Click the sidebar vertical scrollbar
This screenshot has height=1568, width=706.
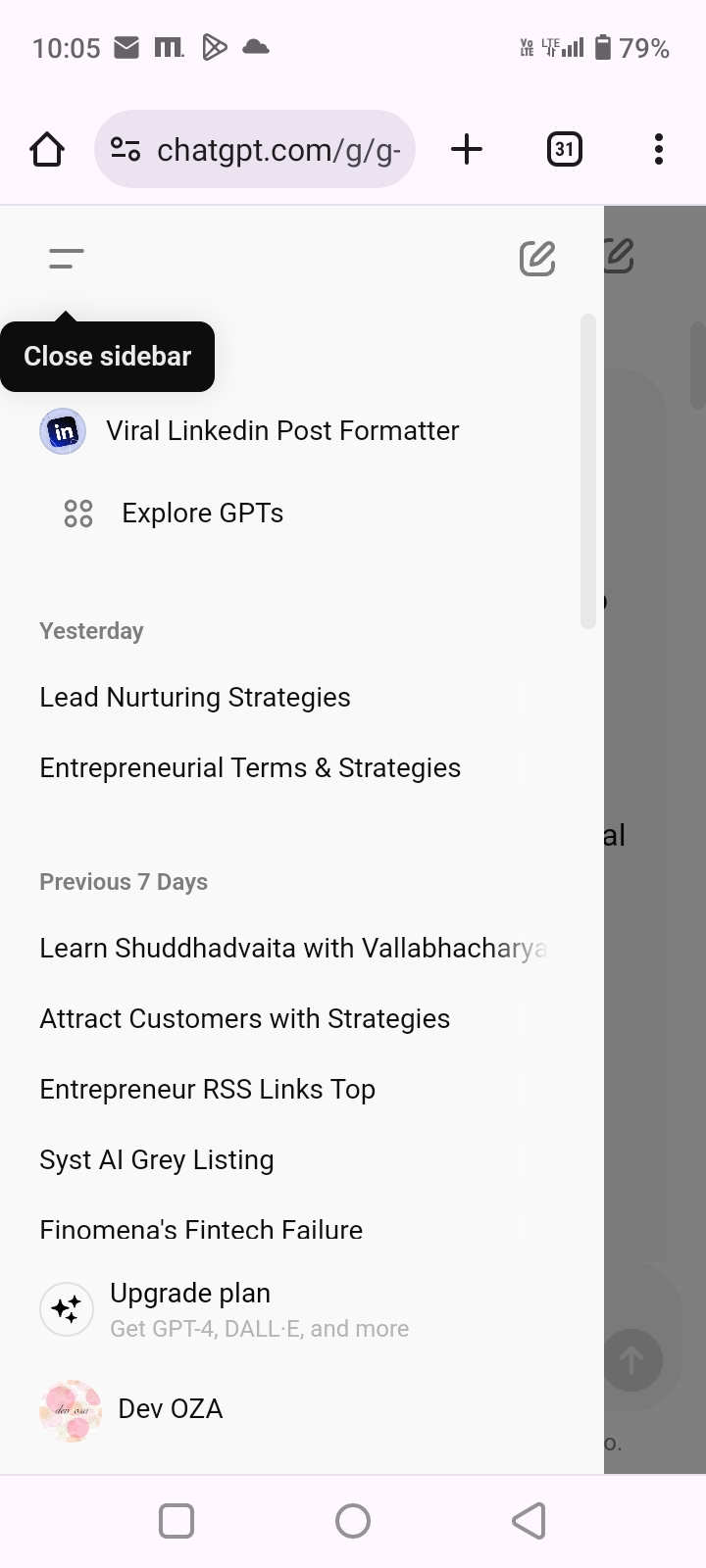[588, 470]
